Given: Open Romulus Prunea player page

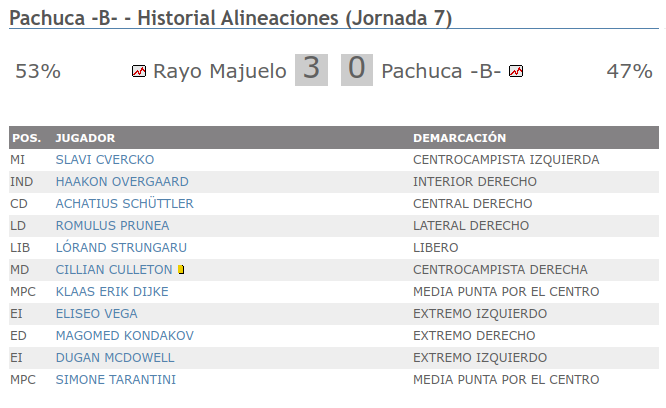Looking at the screenshot, I should coord(112,226).
